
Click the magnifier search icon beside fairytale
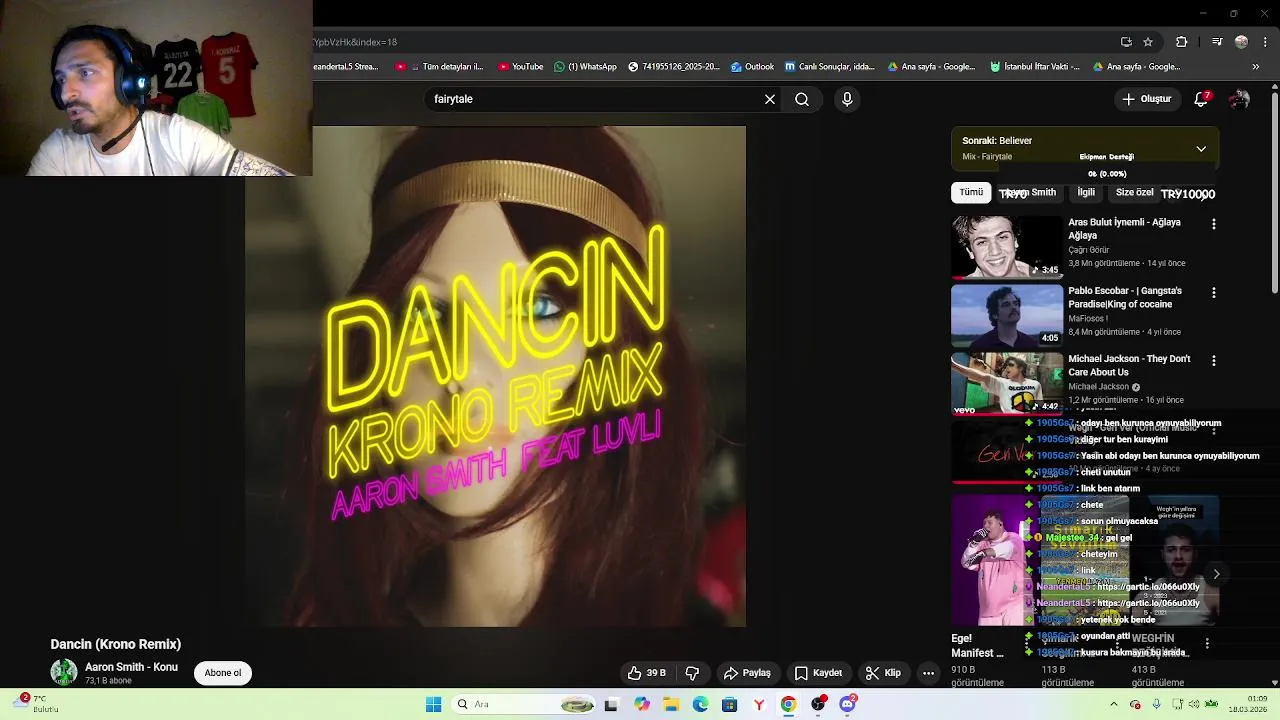click(802, 99)
